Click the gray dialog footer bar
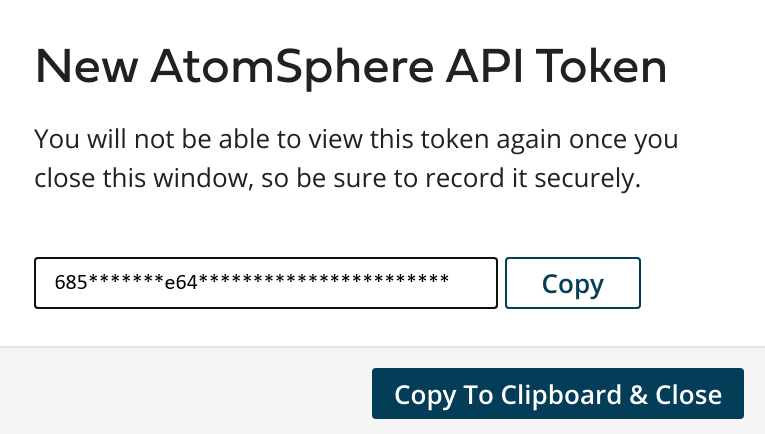Viewport: 765px width, 434px height. pyautogui.click(x=382, y=391)
